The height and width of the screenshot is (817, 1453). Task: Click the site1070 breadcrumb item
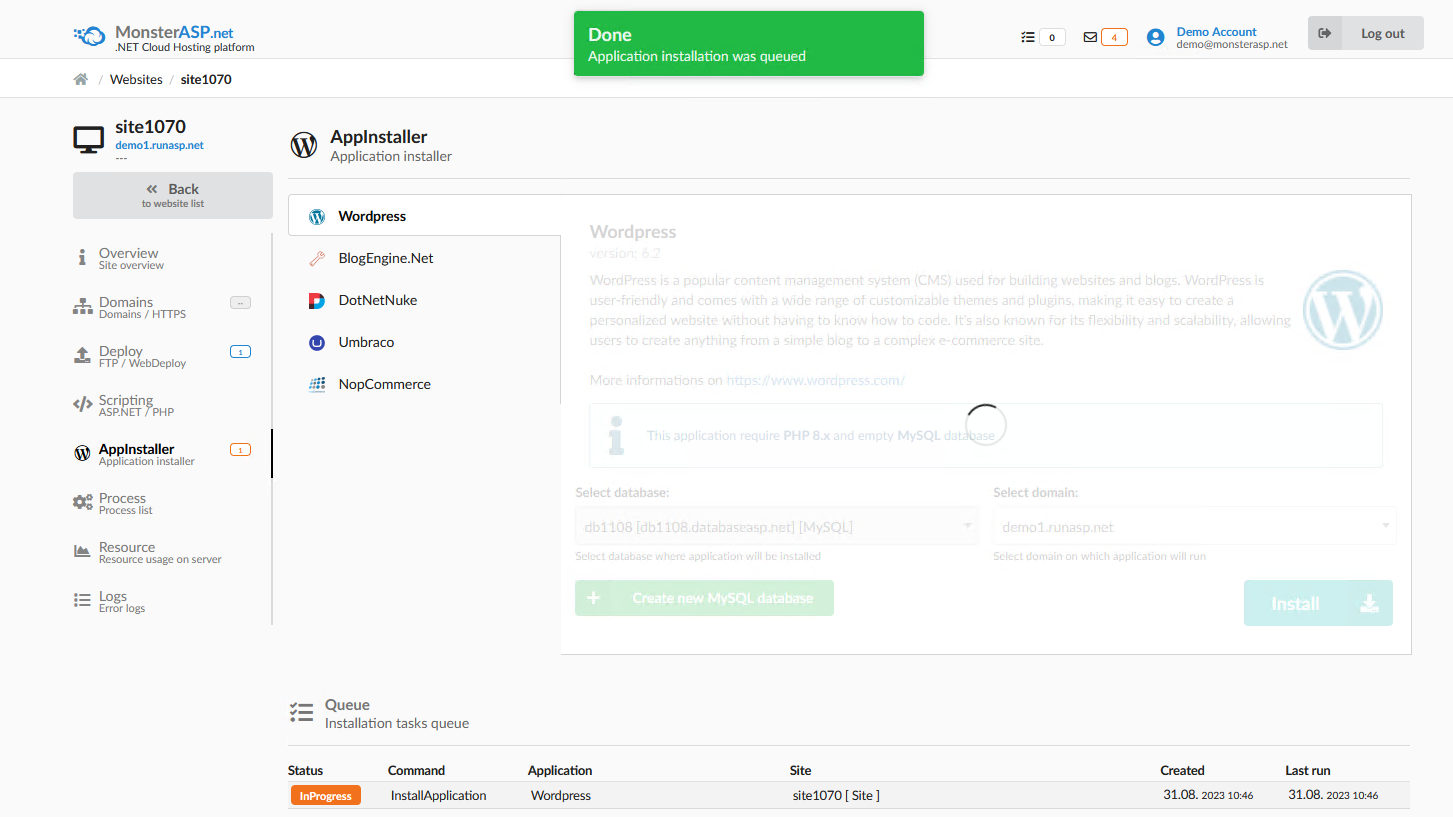pyautogui.click(x=206, y=79)
